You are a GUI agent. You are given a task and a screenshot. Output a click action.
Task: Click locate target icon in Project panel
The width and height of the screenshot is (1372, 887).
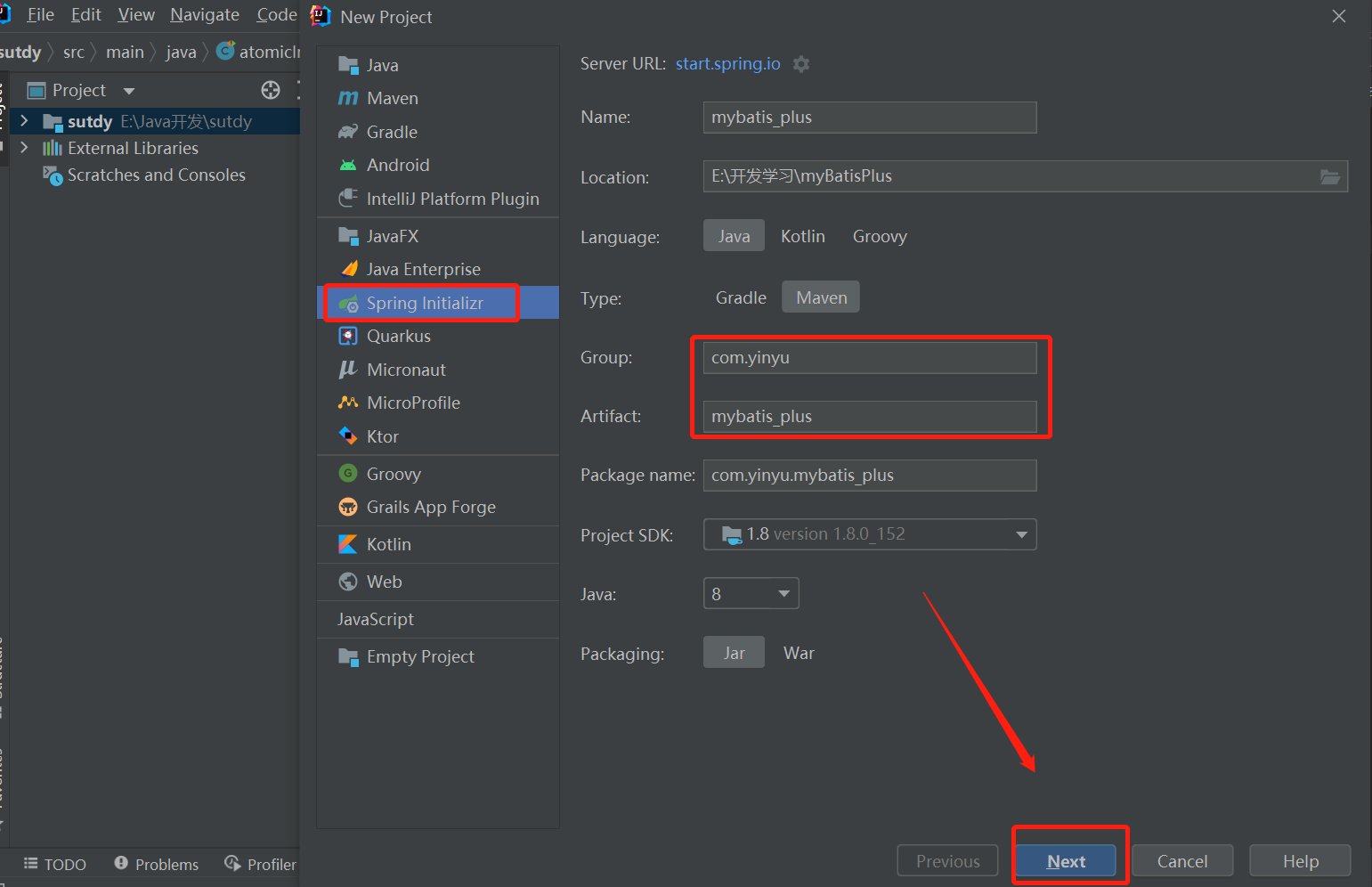(x=271, y=90)
